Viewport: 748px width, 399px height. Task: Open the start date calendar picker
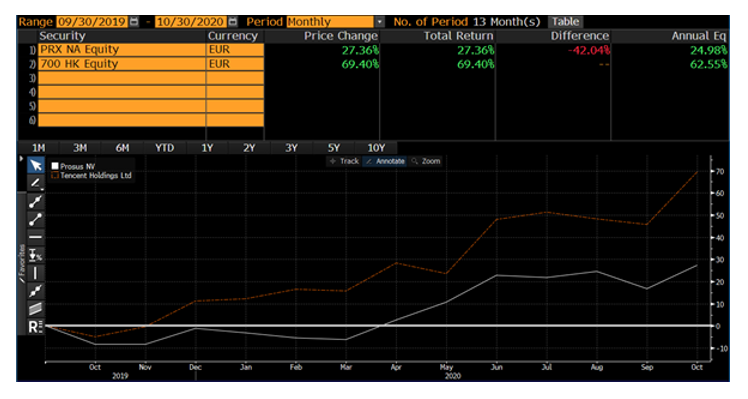(x=135, y=22)
